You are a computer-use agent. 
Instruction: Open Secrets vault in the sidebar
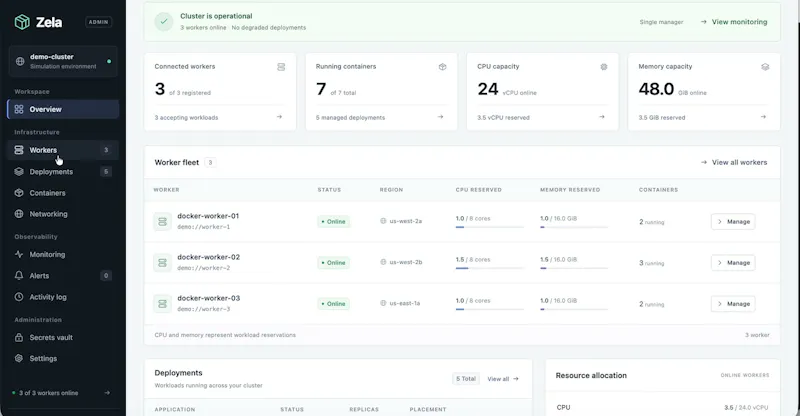point(63,337)
